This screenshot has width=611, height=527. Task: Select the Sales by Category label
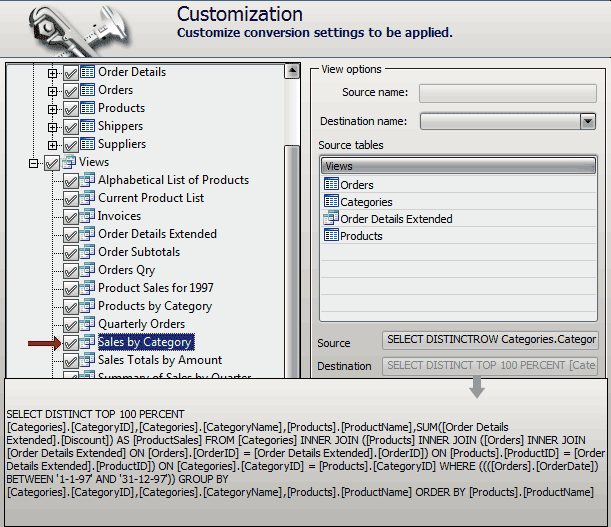146,342
